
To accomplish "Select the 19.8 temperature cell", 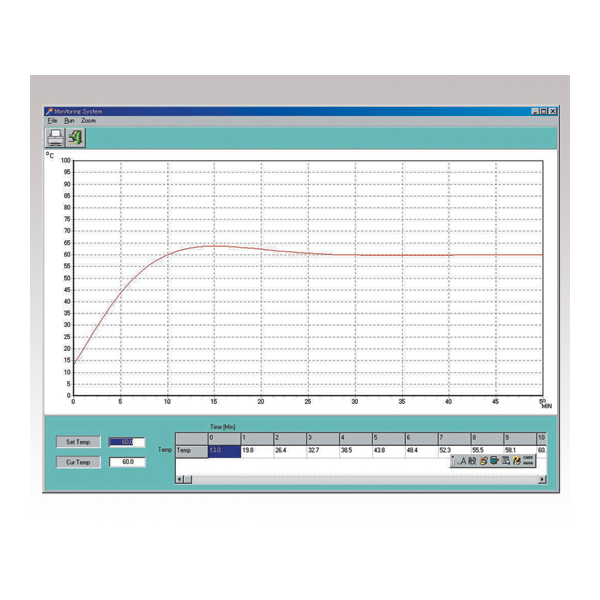I will pos(257,451).
